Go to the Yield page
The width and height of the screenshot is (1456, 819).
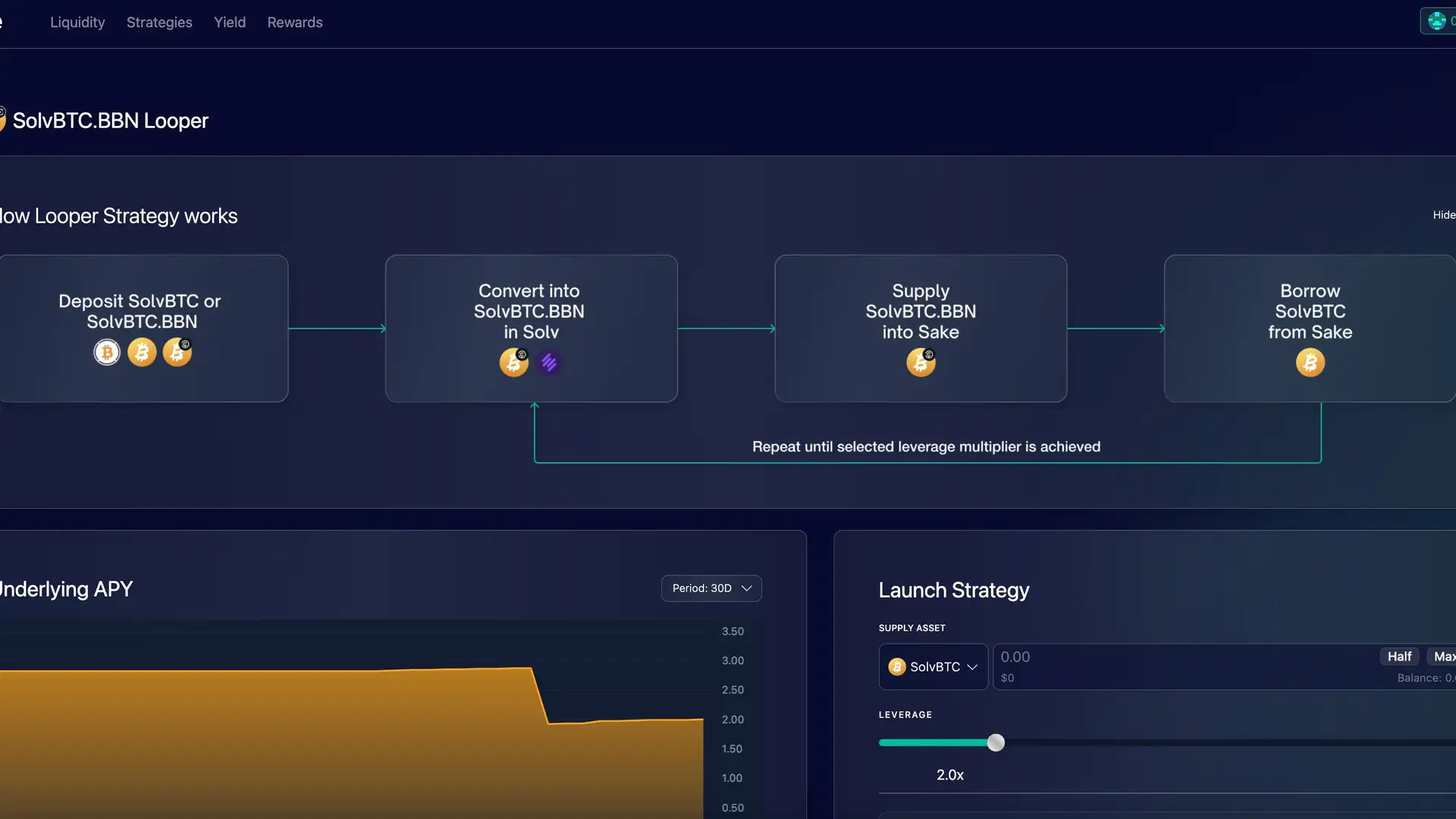(230, 23)
